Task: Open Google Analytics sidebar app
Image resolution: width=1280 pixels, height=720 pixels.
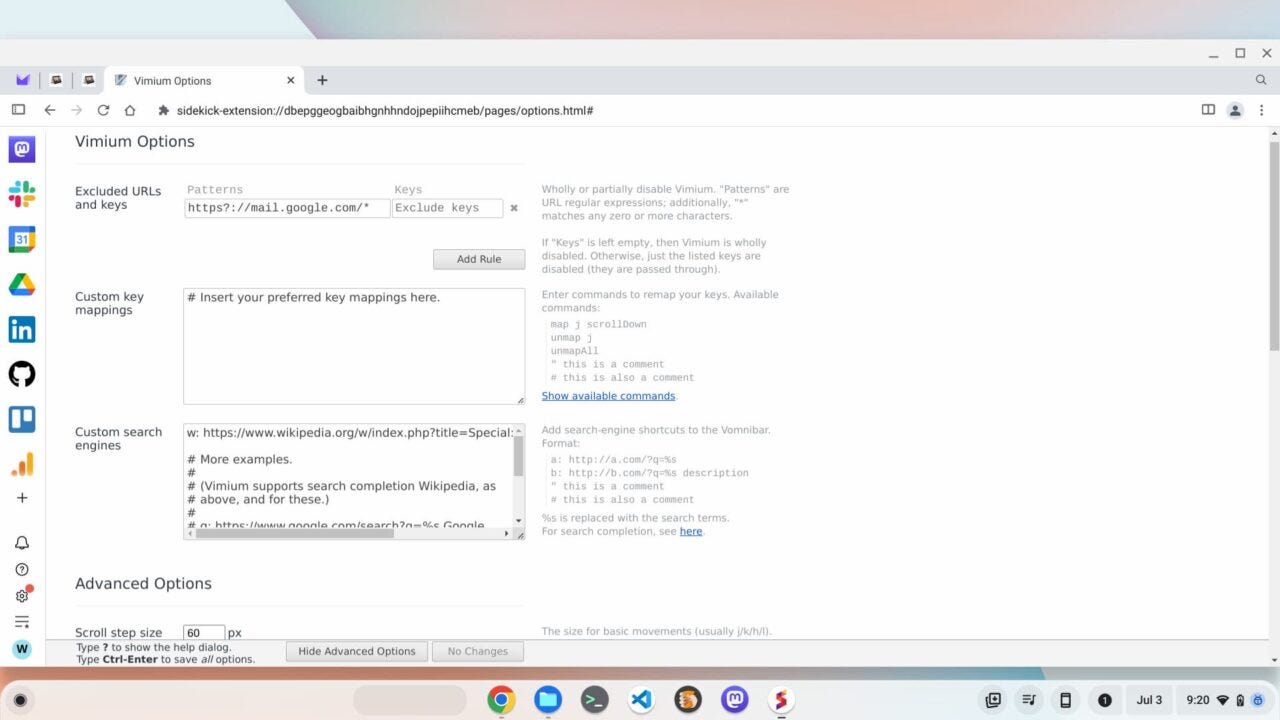Action: tap(22, 464)
